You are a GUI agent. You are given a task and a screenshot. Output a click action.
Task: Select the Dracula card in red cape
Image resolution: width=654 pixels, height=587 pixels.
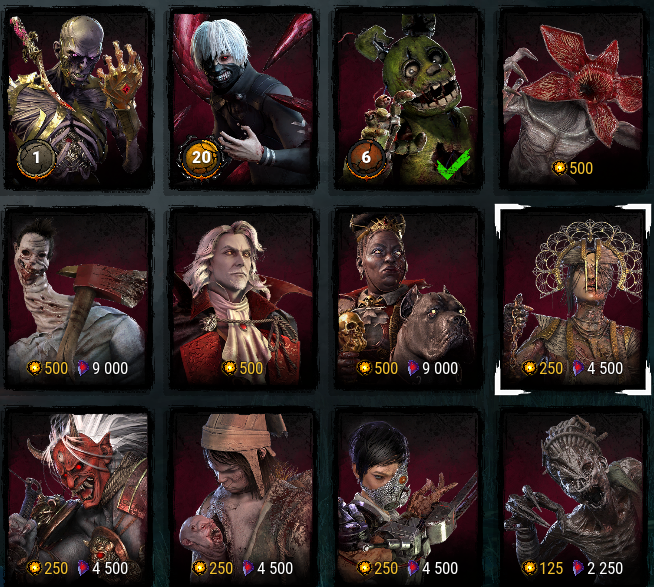[x=243, y=299]
